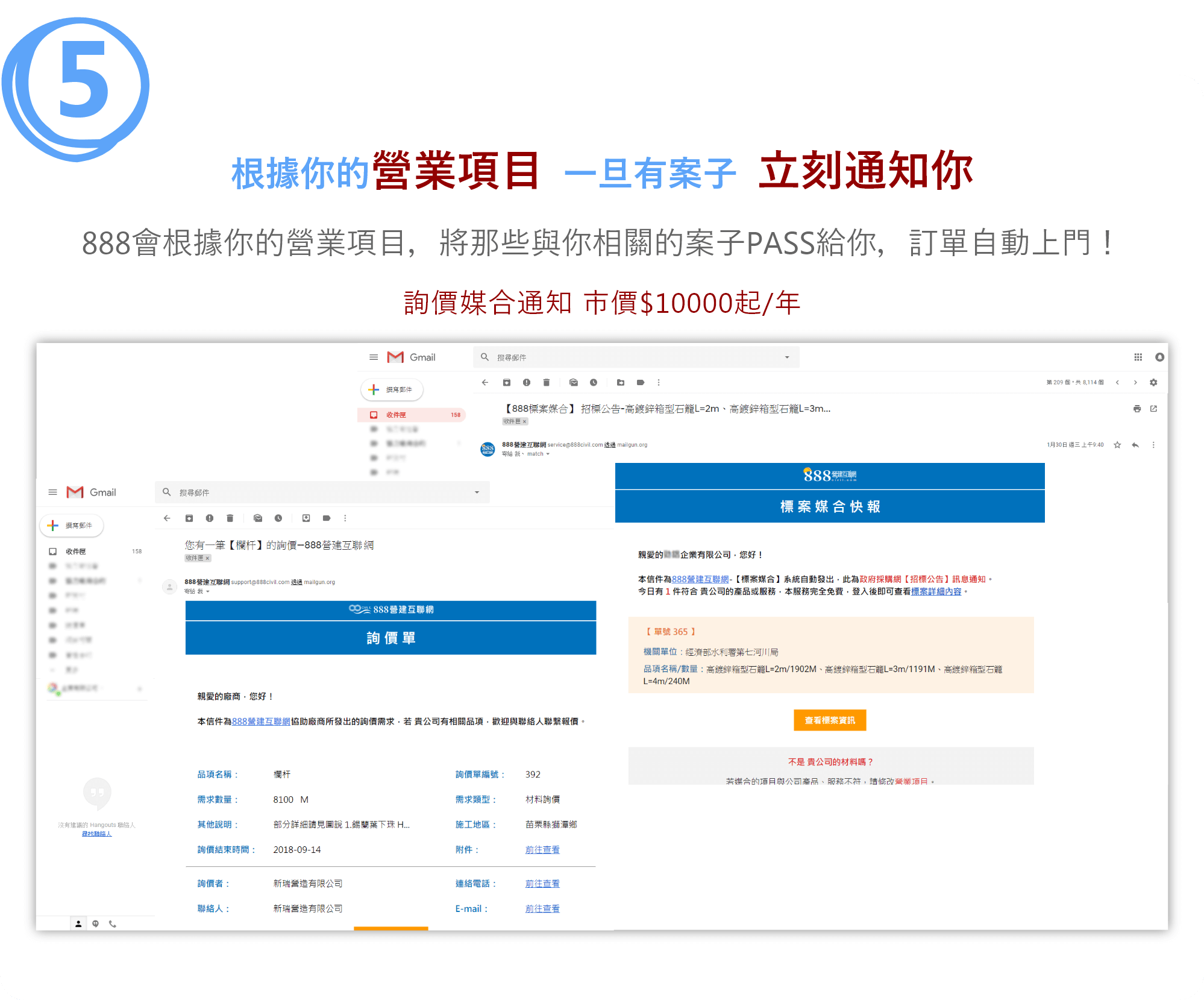This screenshot has height=1000, width=1204.
Task: Open message options beside reply arrow
Action: pos(1153,445)
